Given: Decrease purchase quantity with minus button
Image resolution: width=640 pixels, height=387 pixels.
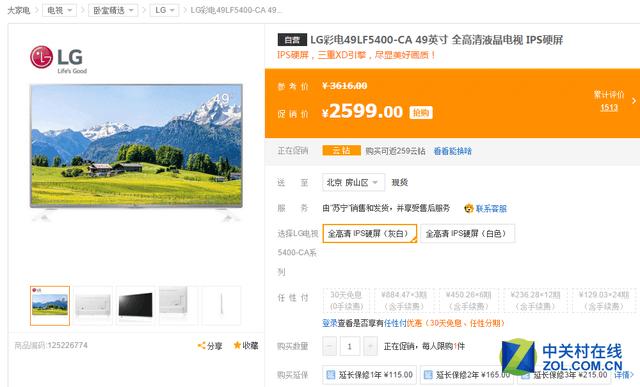Looking at the screenshot, I should point(329,346).
